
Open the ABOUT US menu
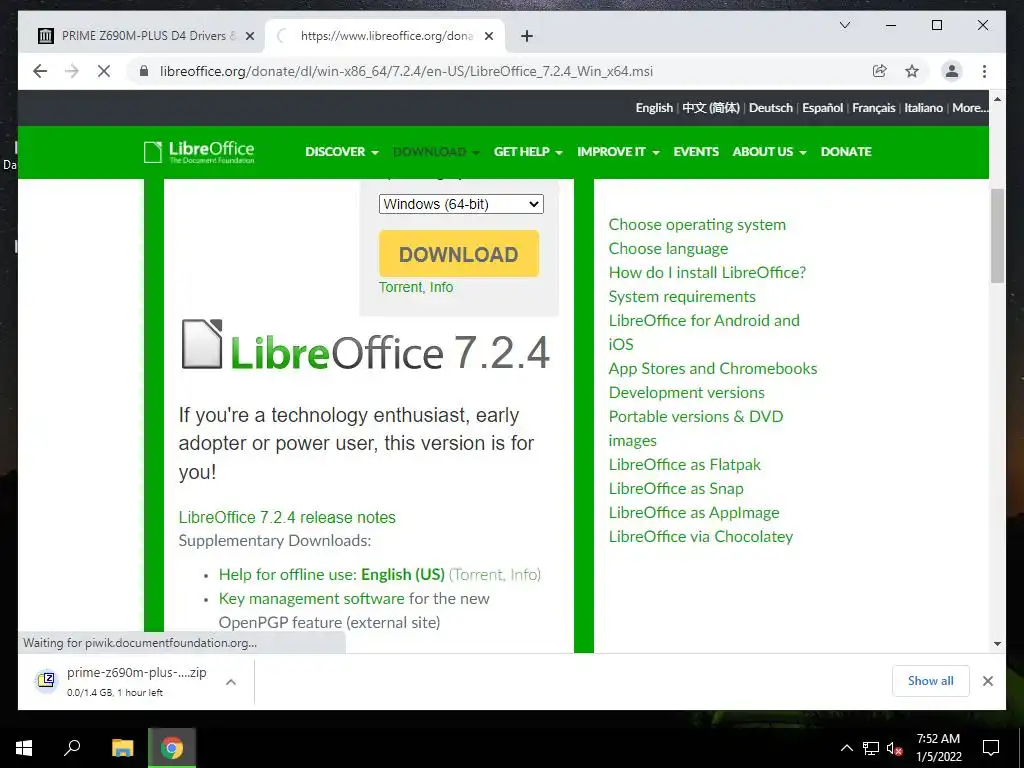[769, 152]
